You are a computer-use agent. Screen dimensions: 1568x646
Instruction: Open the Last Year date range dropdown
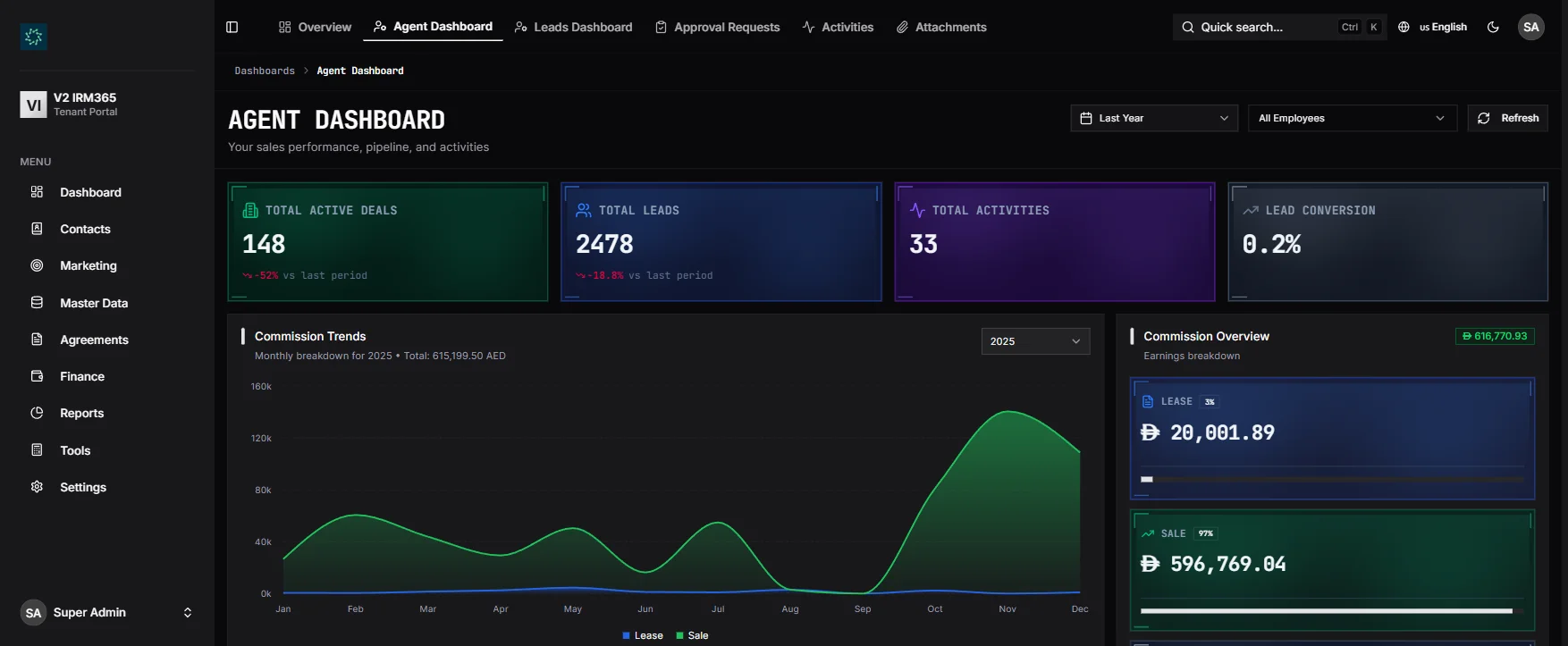1153,118
